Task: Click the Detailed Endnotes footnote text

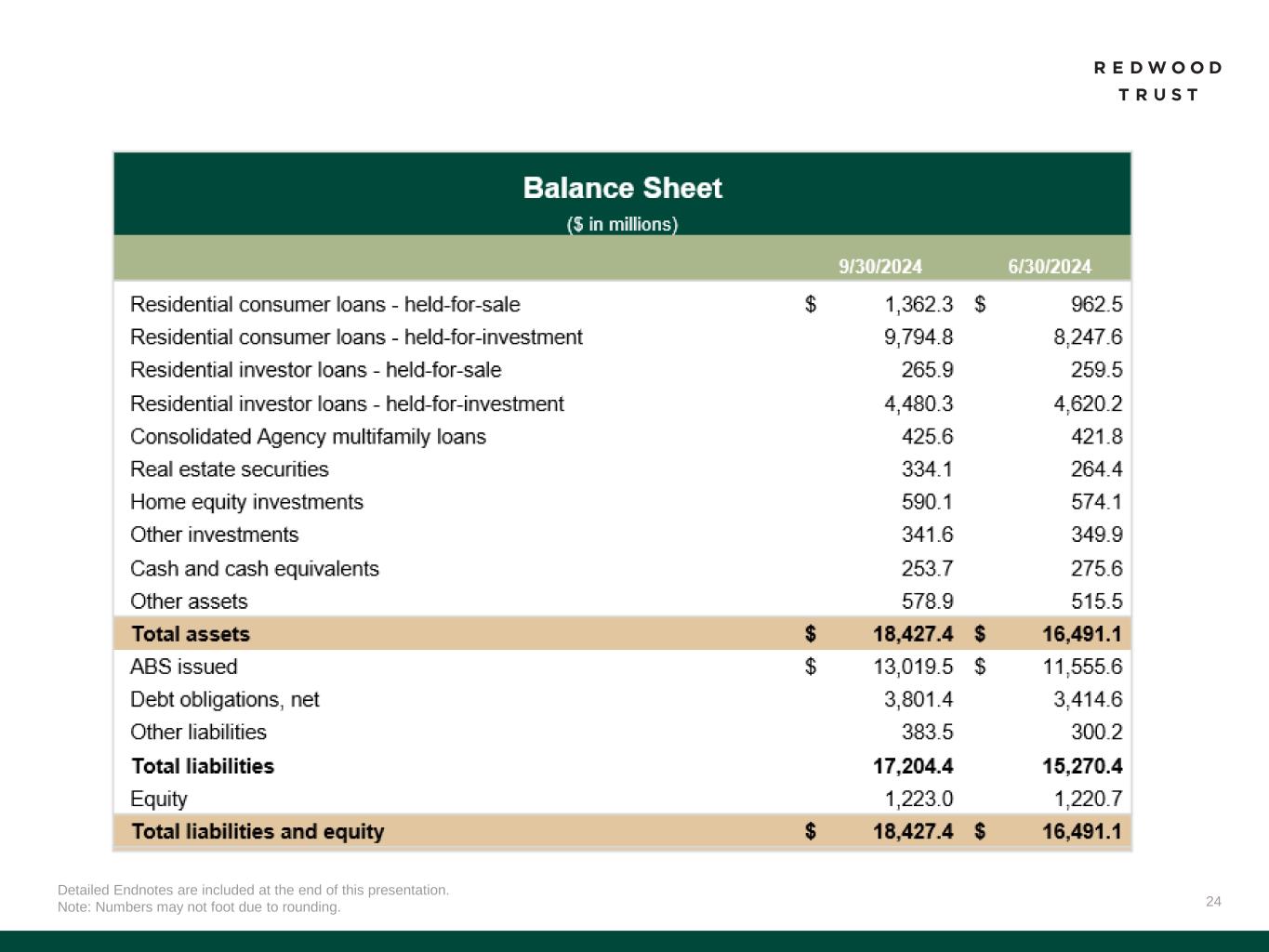Action: click(x=253, y=890)
